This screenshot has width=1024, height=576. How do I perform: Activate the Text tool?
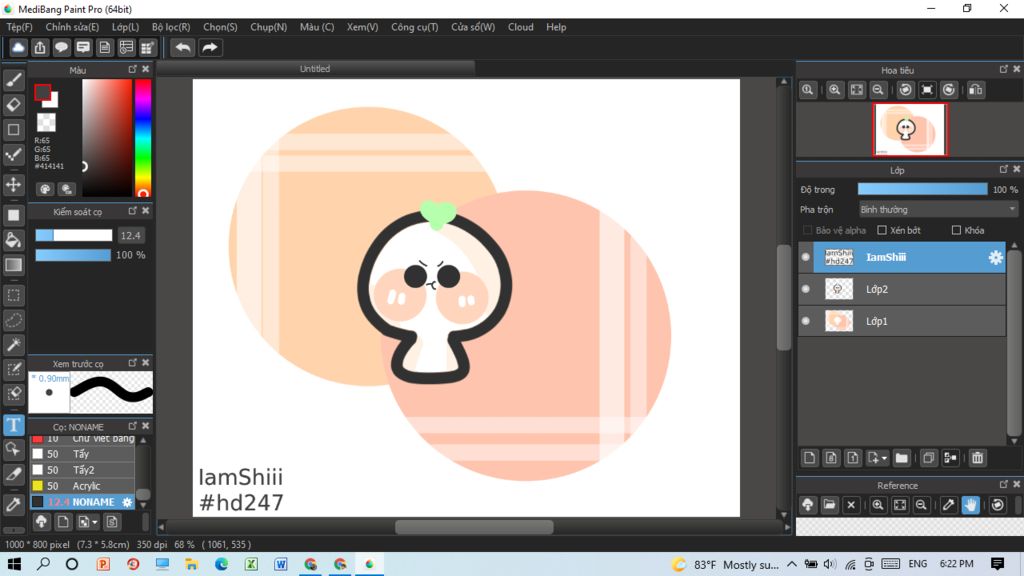tap(14, 425)
